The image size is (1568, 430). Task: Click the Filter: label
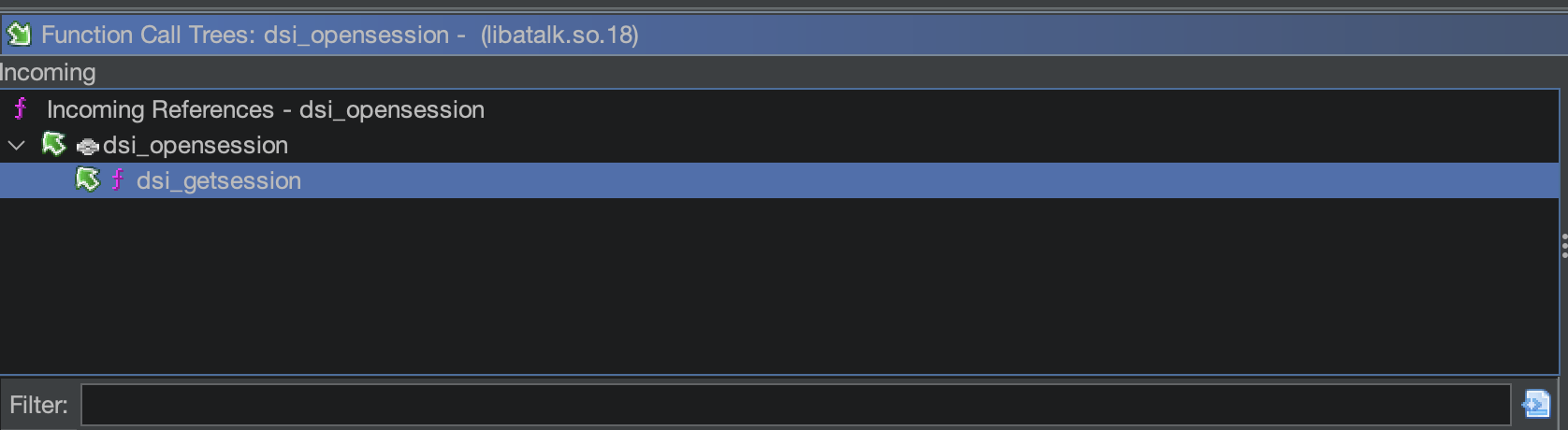click(x=39, y=405)
